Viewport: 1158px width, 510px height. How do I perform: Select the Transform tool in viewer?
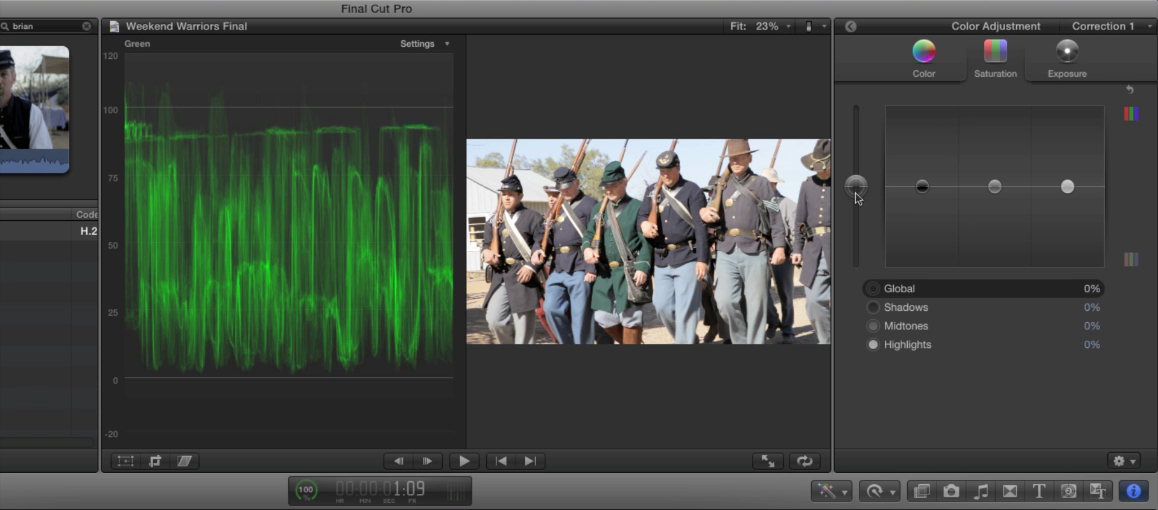[126, 461]
